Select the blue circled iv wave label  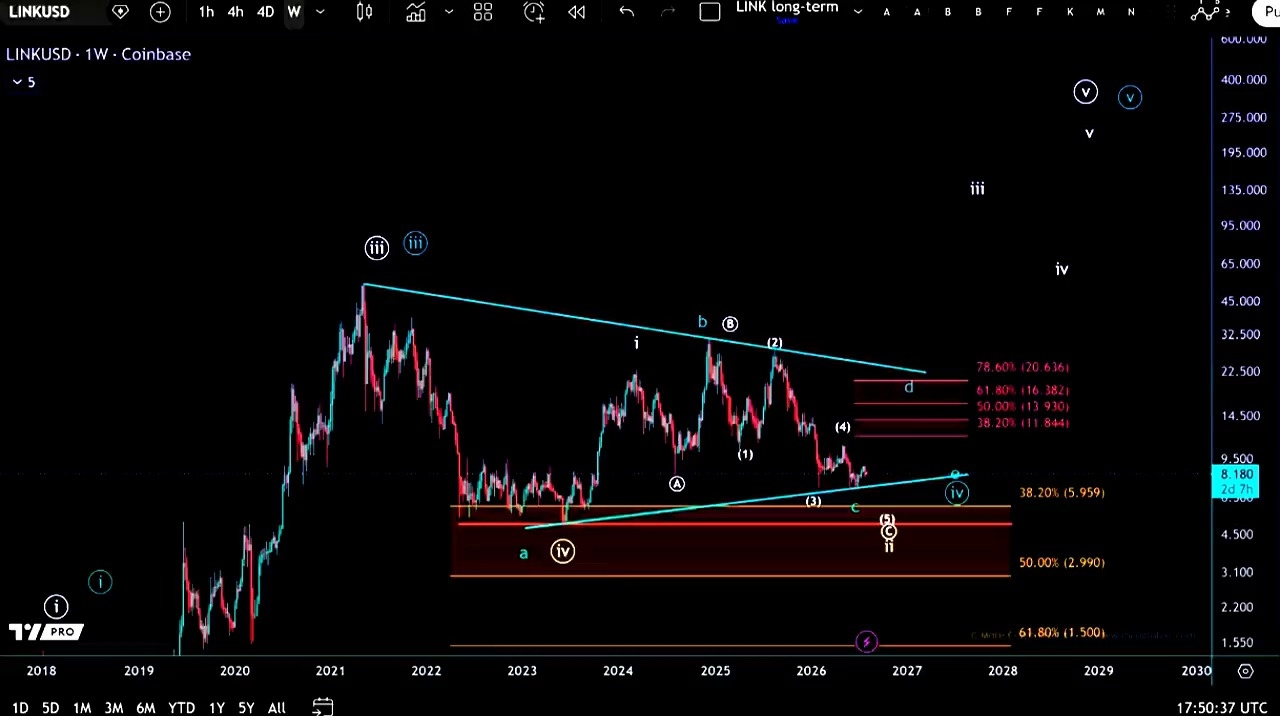click(x=957, y=492)
